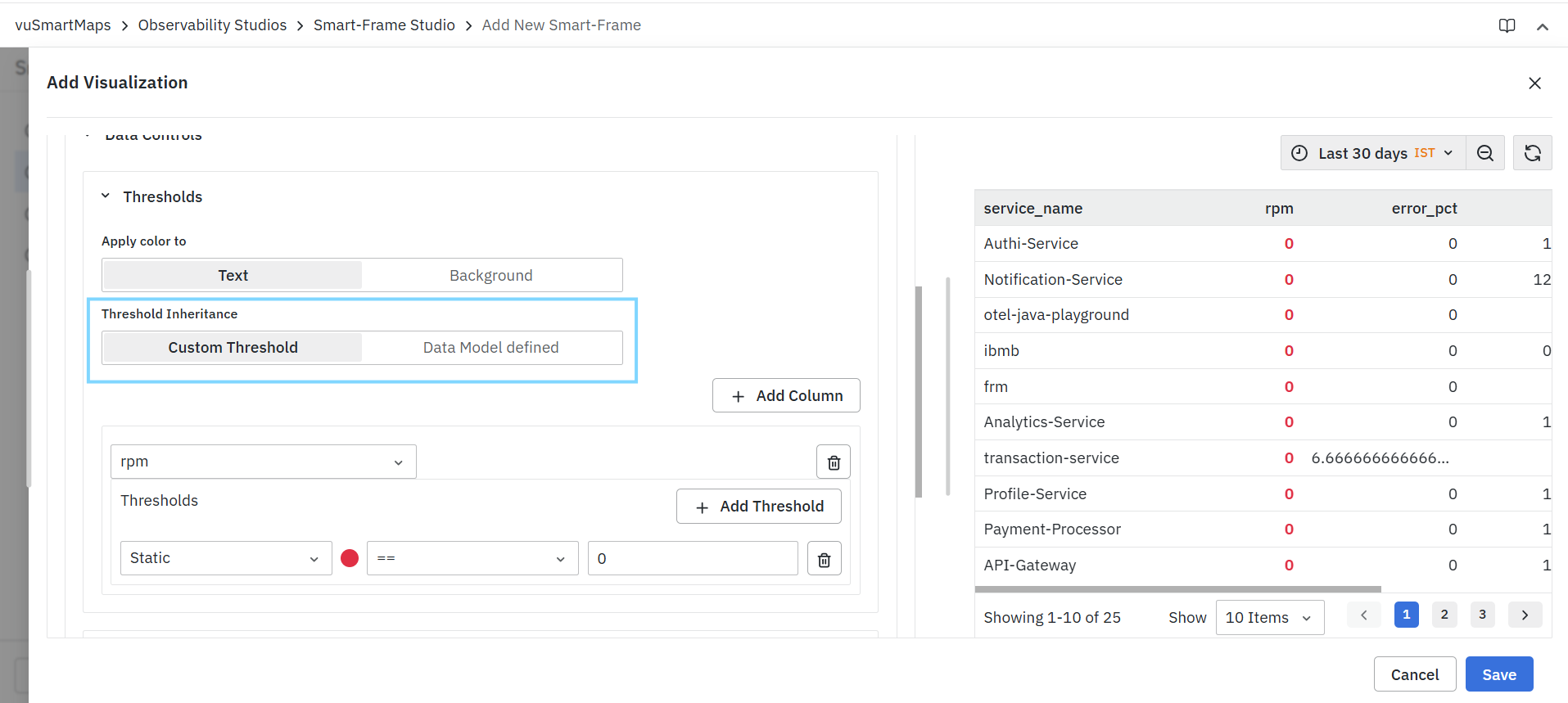This screenshot has width=1568, height=703.
Task: Click the threshold value input field
Action: [x=693, y=558]
